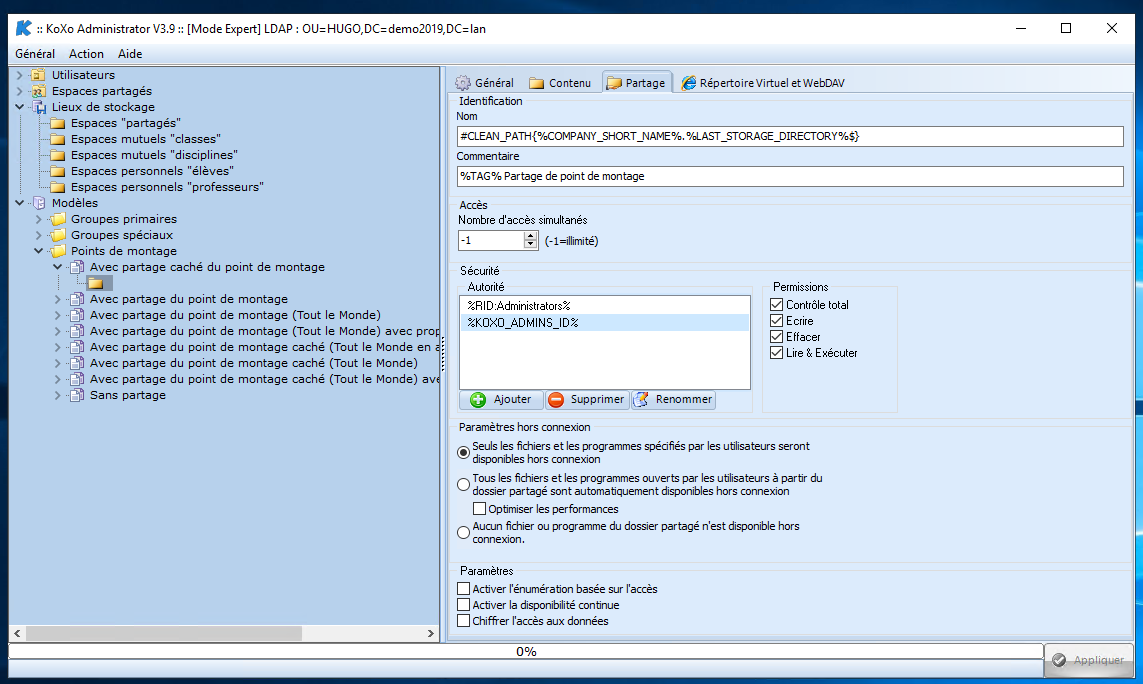Open the Général menu

35,54
